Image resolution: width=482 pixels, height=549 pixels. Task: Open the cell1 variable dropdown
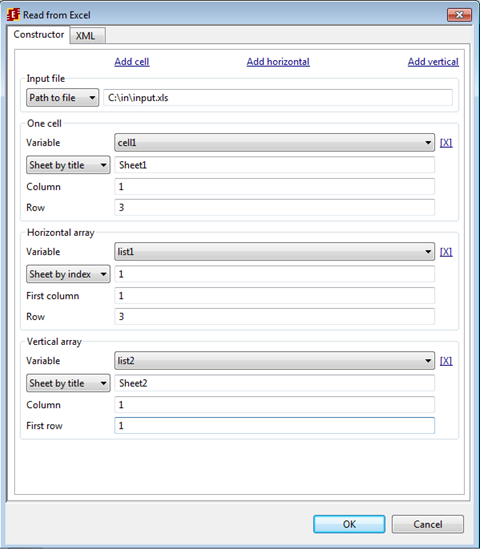point(275,143)
